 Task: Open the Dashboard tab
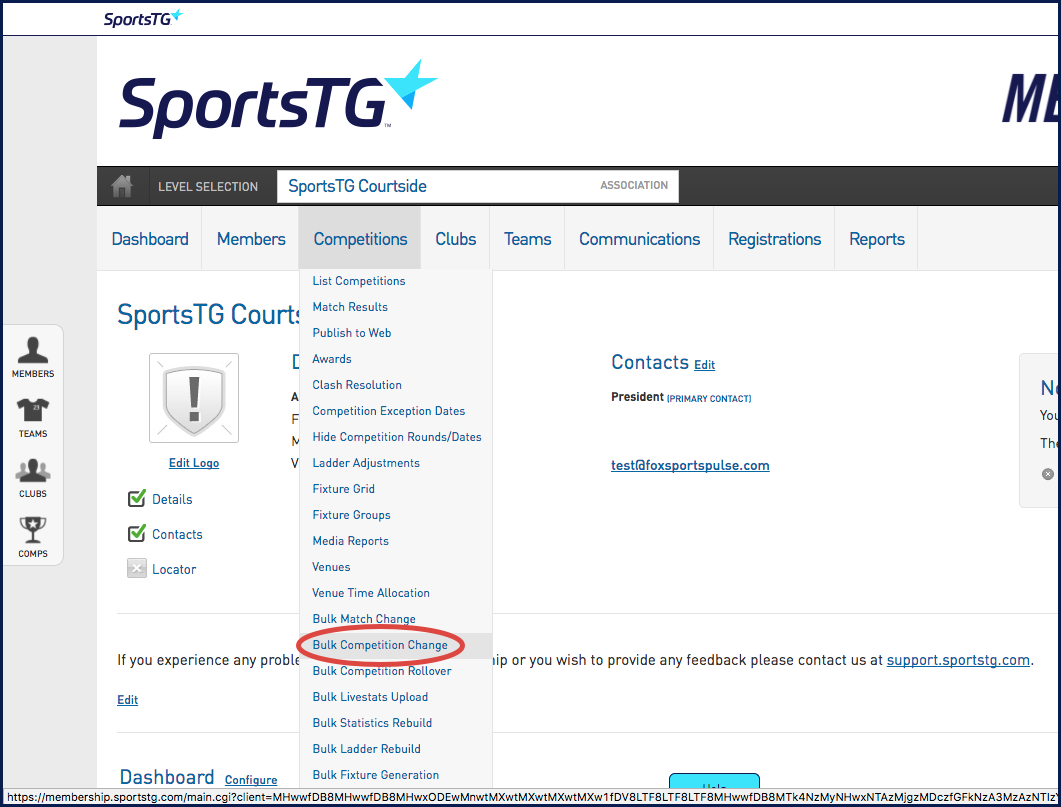(150, 239)
